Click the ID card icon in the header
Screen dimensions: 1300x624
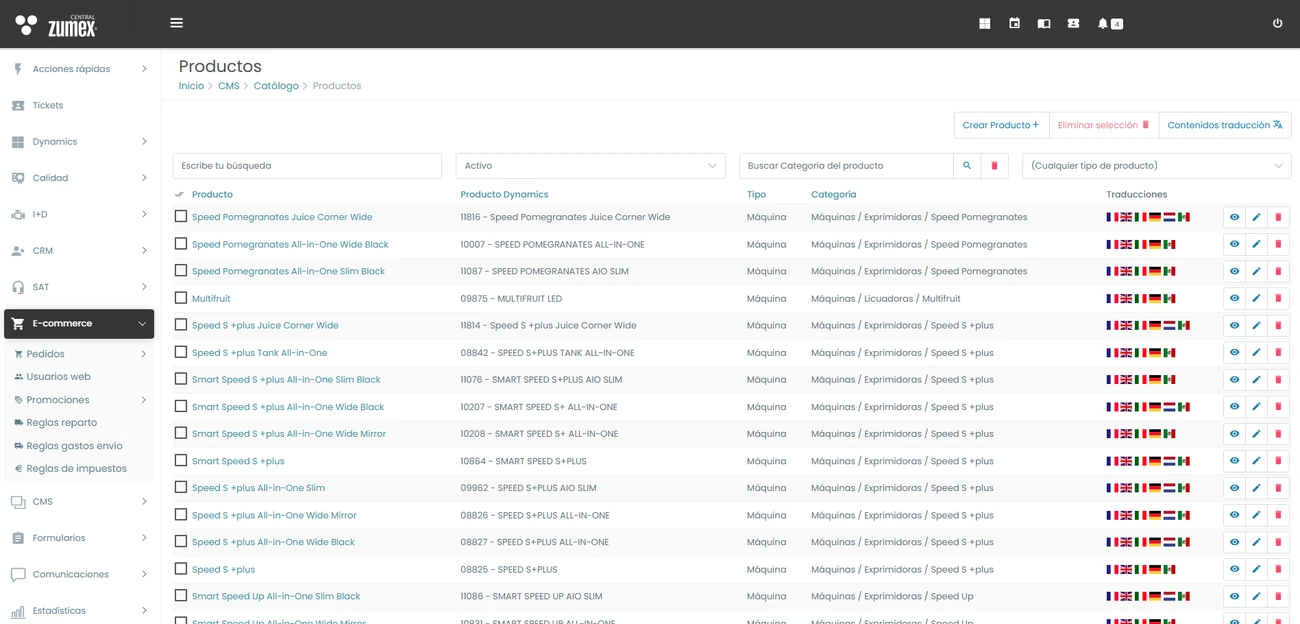click(x=1073, y=23)
